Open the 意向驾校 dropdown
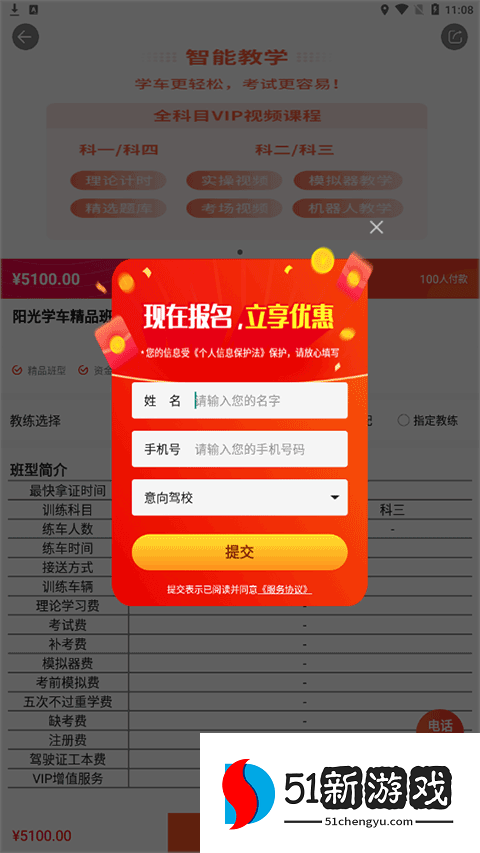This screenshot has height=853, width=480. [x=239, y=497]
